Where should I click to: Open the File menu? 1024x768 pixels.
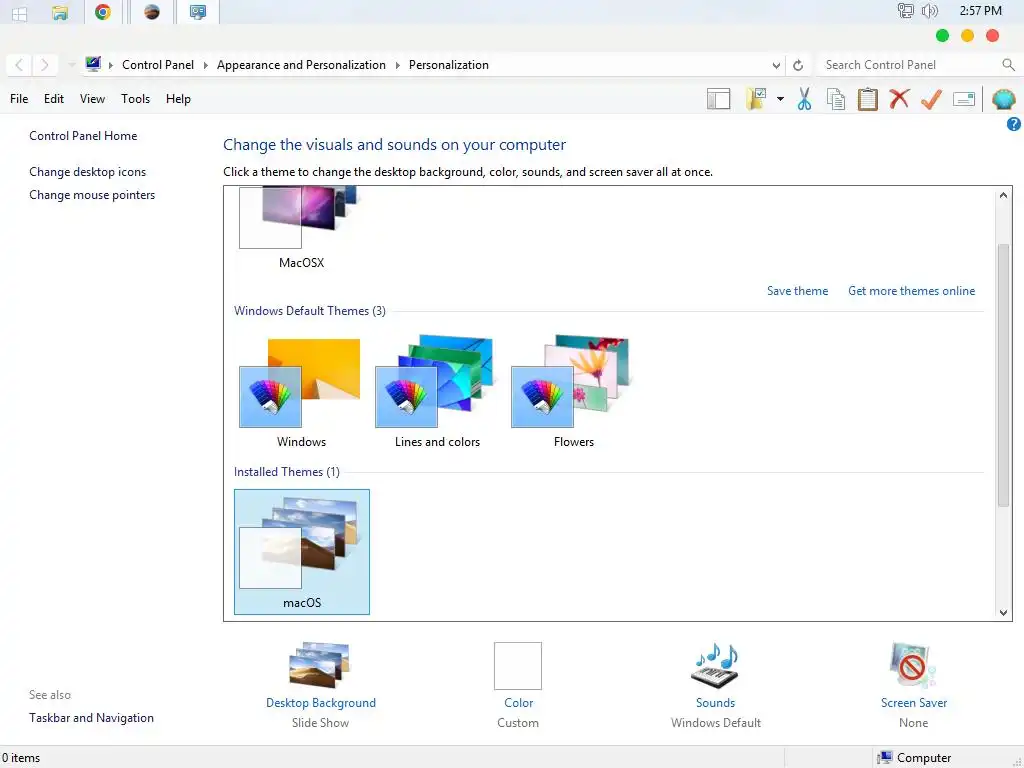(x=19, y=99)
